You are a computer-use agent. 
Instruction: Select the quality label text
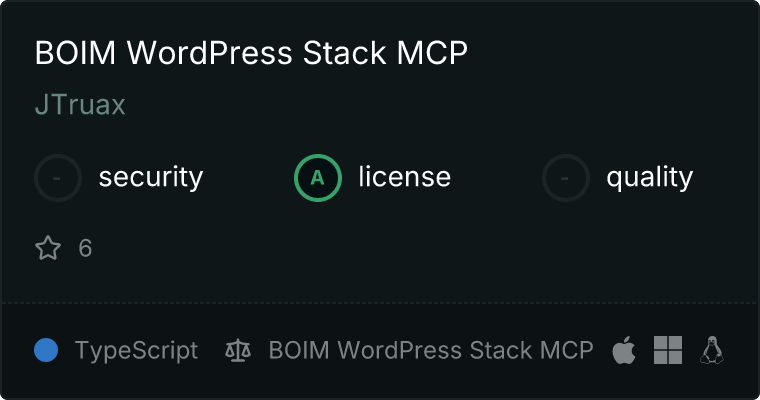649,177
